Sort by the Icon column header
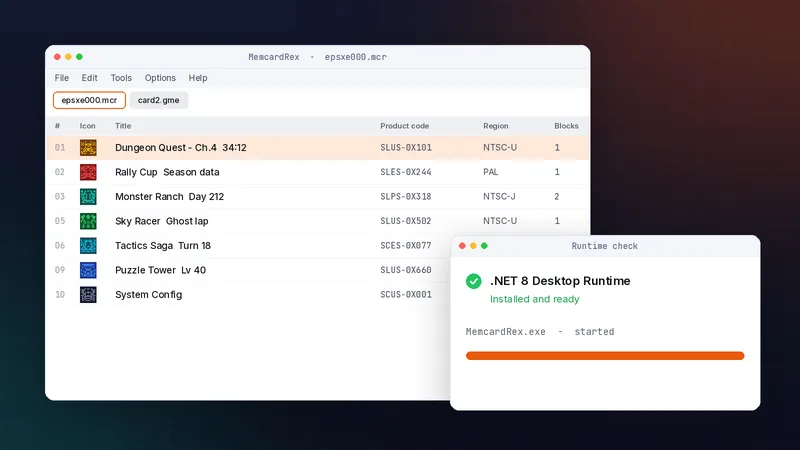The height and width of the screenshot is (450, 800). pyautogui.click(x=87, y=126)
